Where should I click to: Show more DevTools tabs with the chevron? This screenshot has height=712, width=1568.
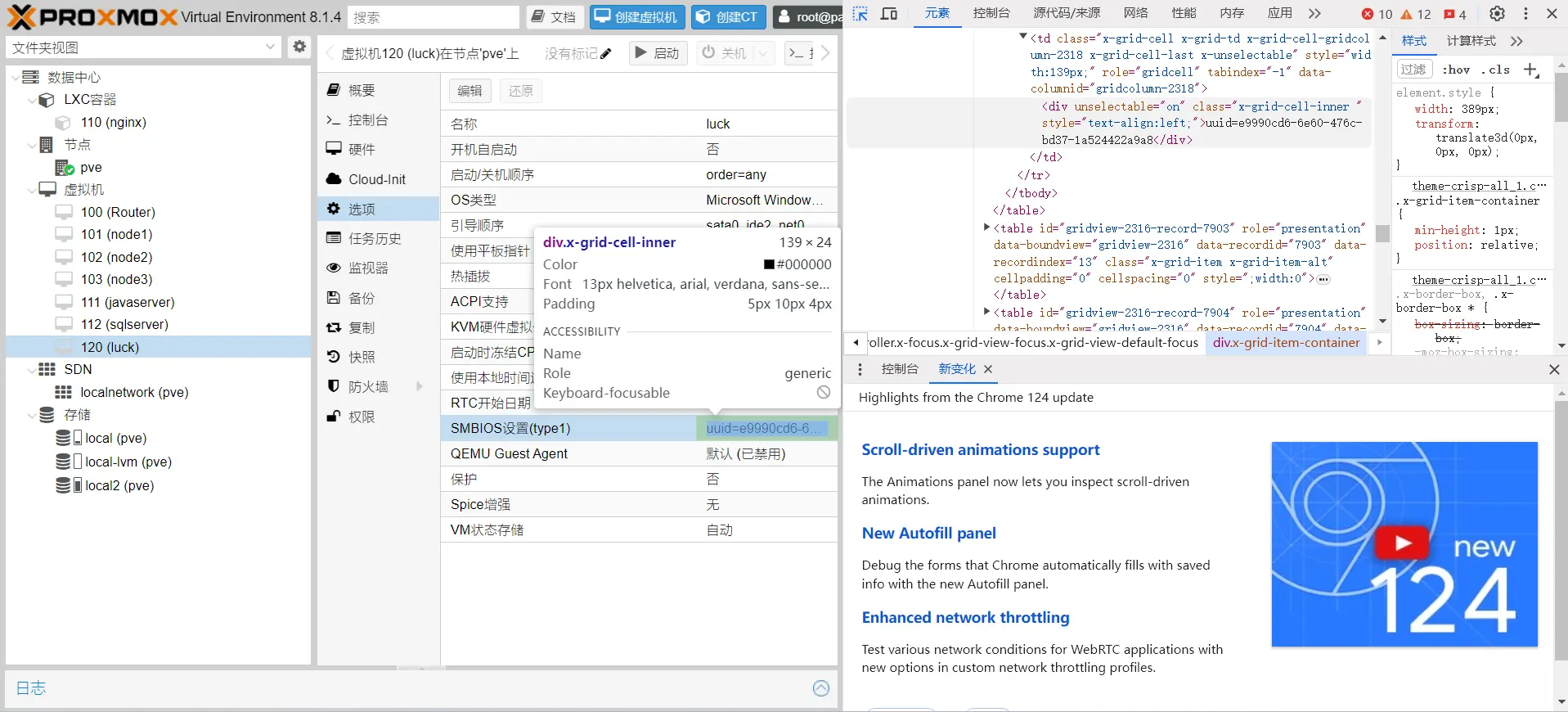1314,14
